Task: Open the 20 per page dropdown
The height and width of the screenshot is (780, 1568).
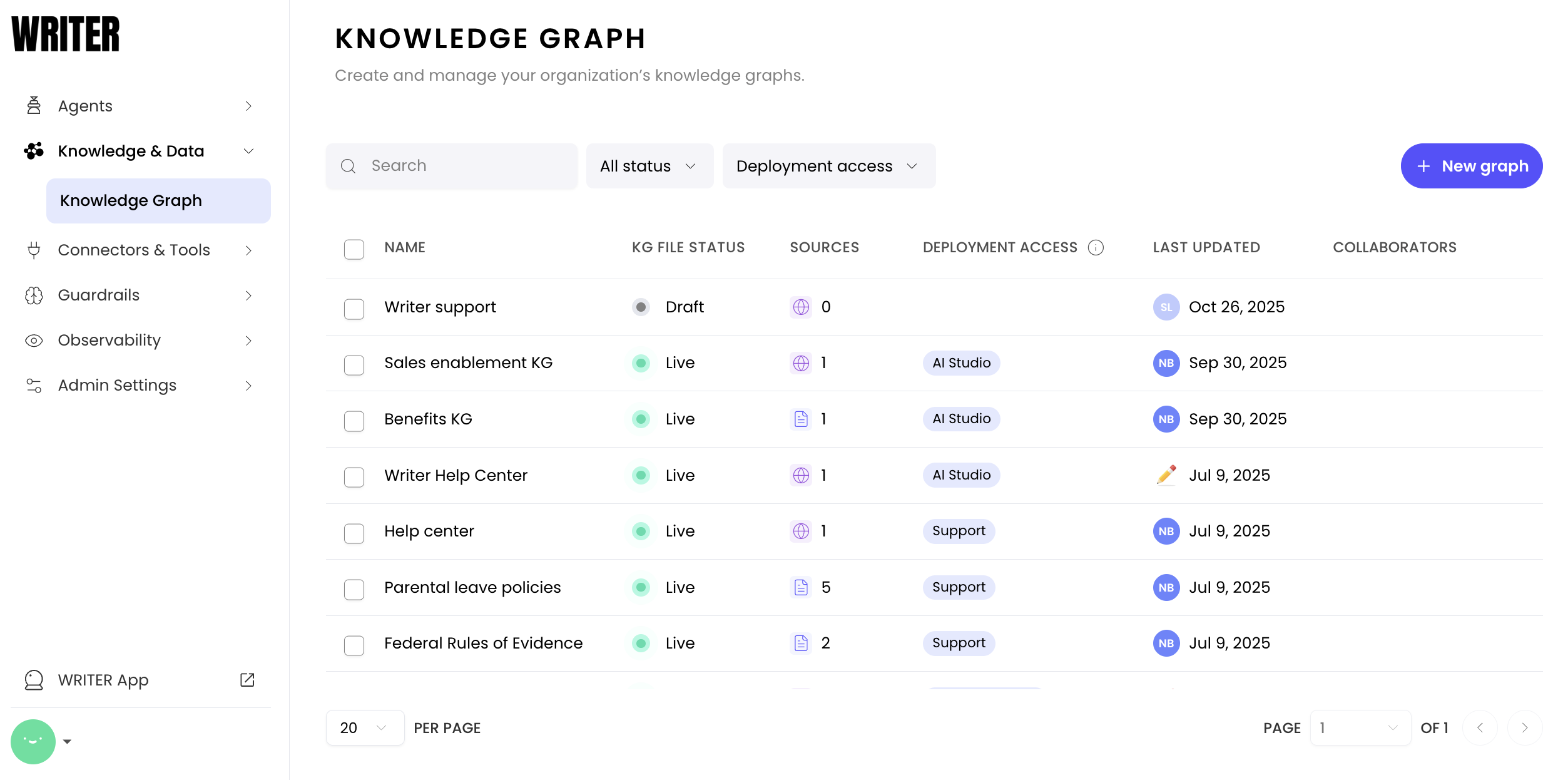Action: (x=364, y=727)
